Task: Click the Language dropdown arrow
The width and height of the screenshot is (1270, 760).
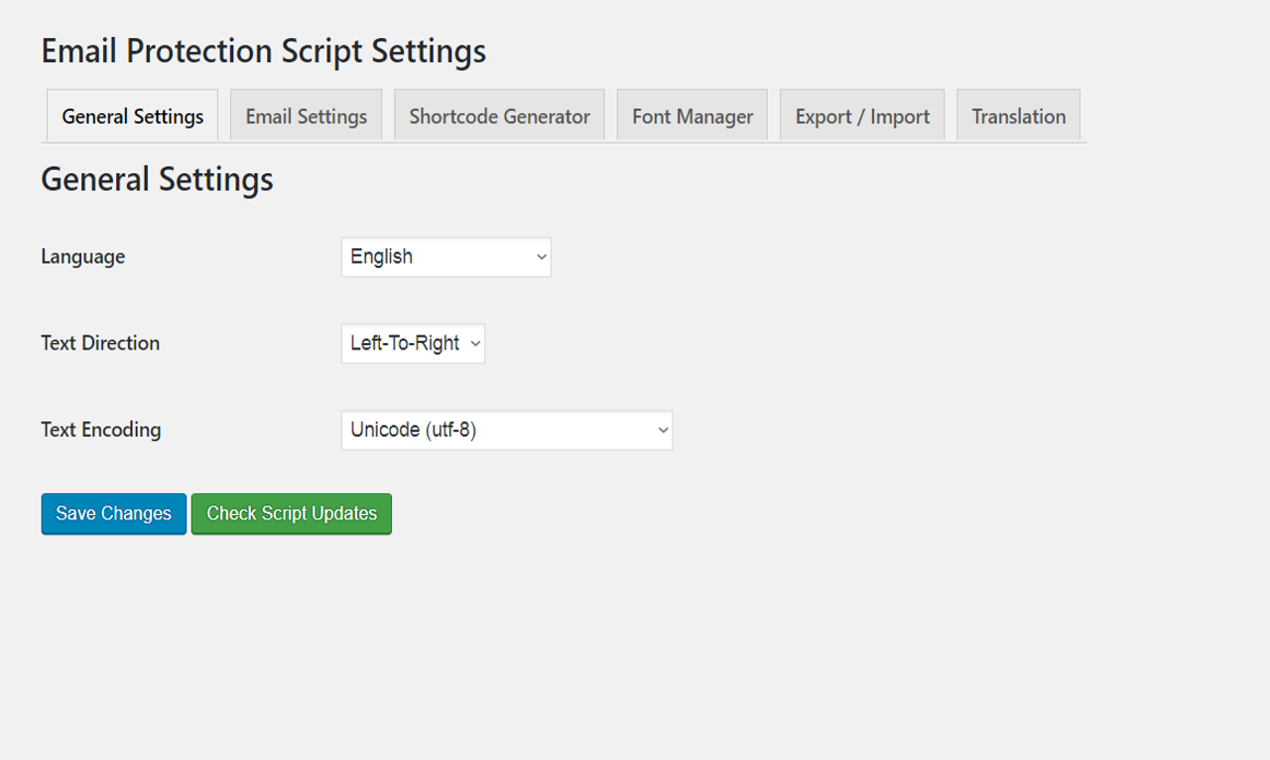Action: pos(539,257)
